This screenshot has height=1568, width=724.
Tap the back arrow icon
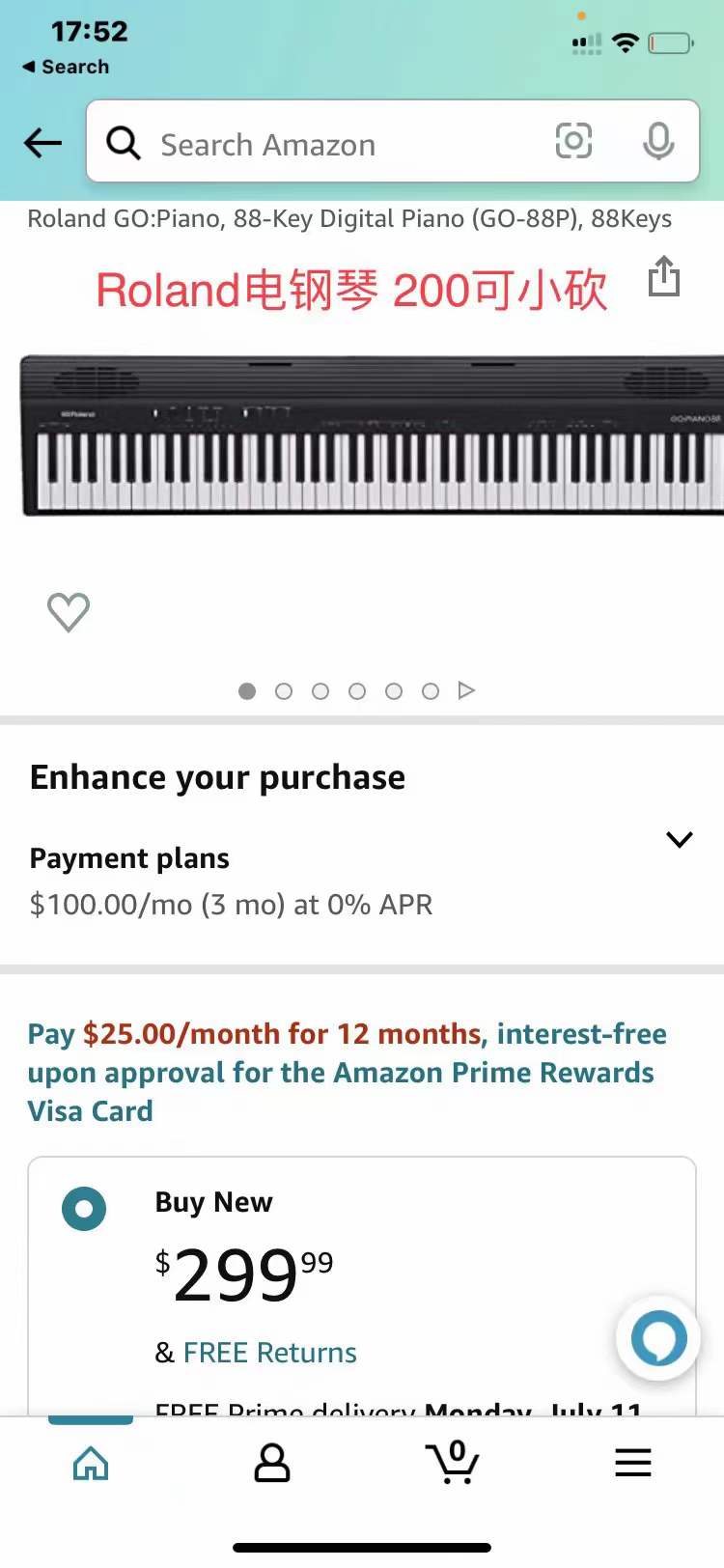point(42,144)
